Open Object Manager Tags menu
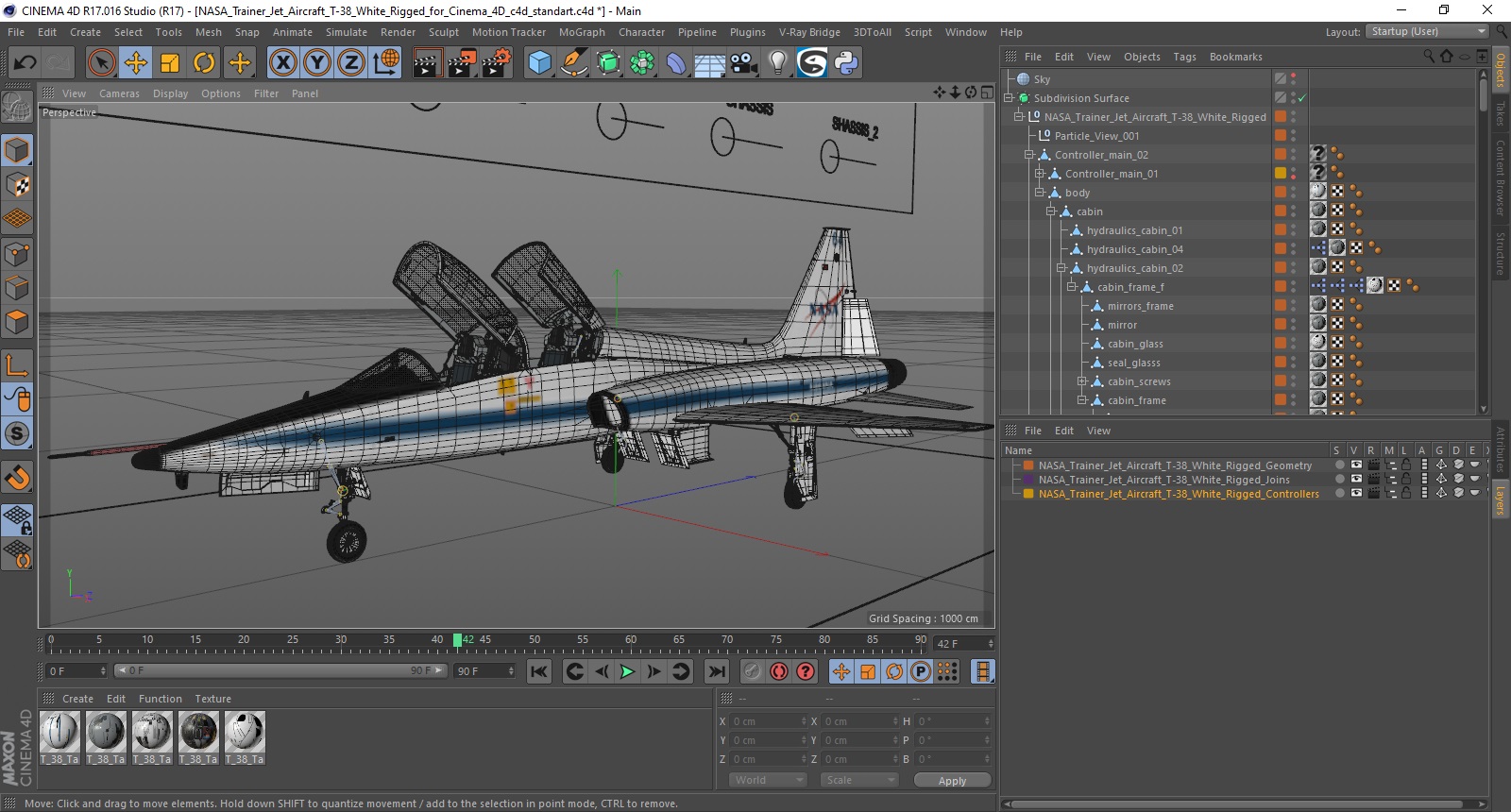 tap(1184, 57)
